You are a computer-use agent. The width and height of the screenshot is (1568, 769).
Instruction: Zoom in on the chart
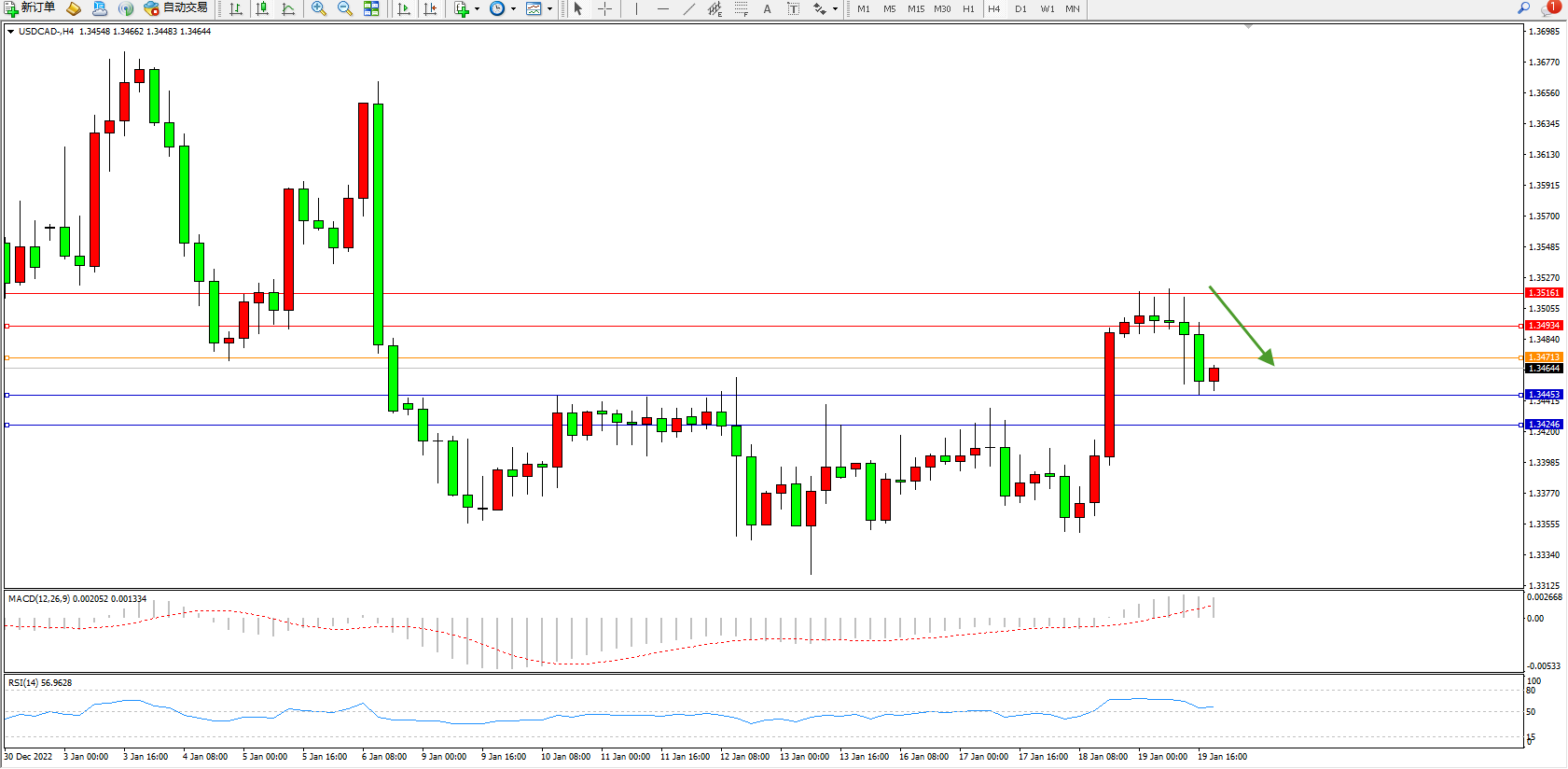click(x=319, y=8)
